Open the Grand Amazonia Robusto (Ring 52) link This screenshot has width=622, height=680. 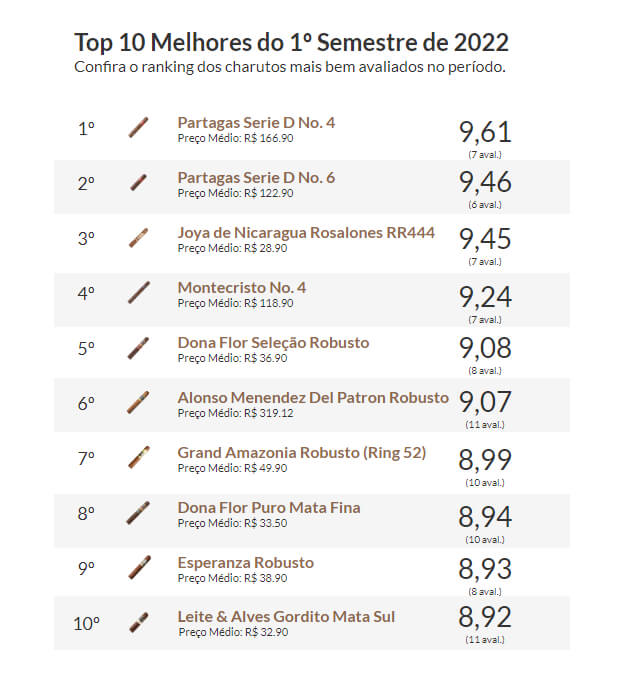301,453
